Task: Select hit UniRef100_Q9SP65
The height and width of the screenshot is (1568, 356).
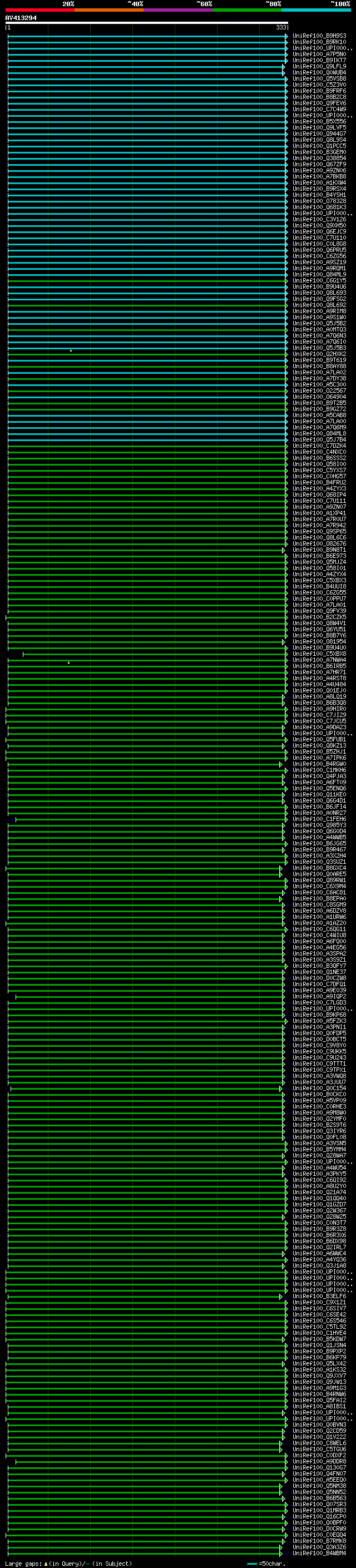Action: coord(319,531)
